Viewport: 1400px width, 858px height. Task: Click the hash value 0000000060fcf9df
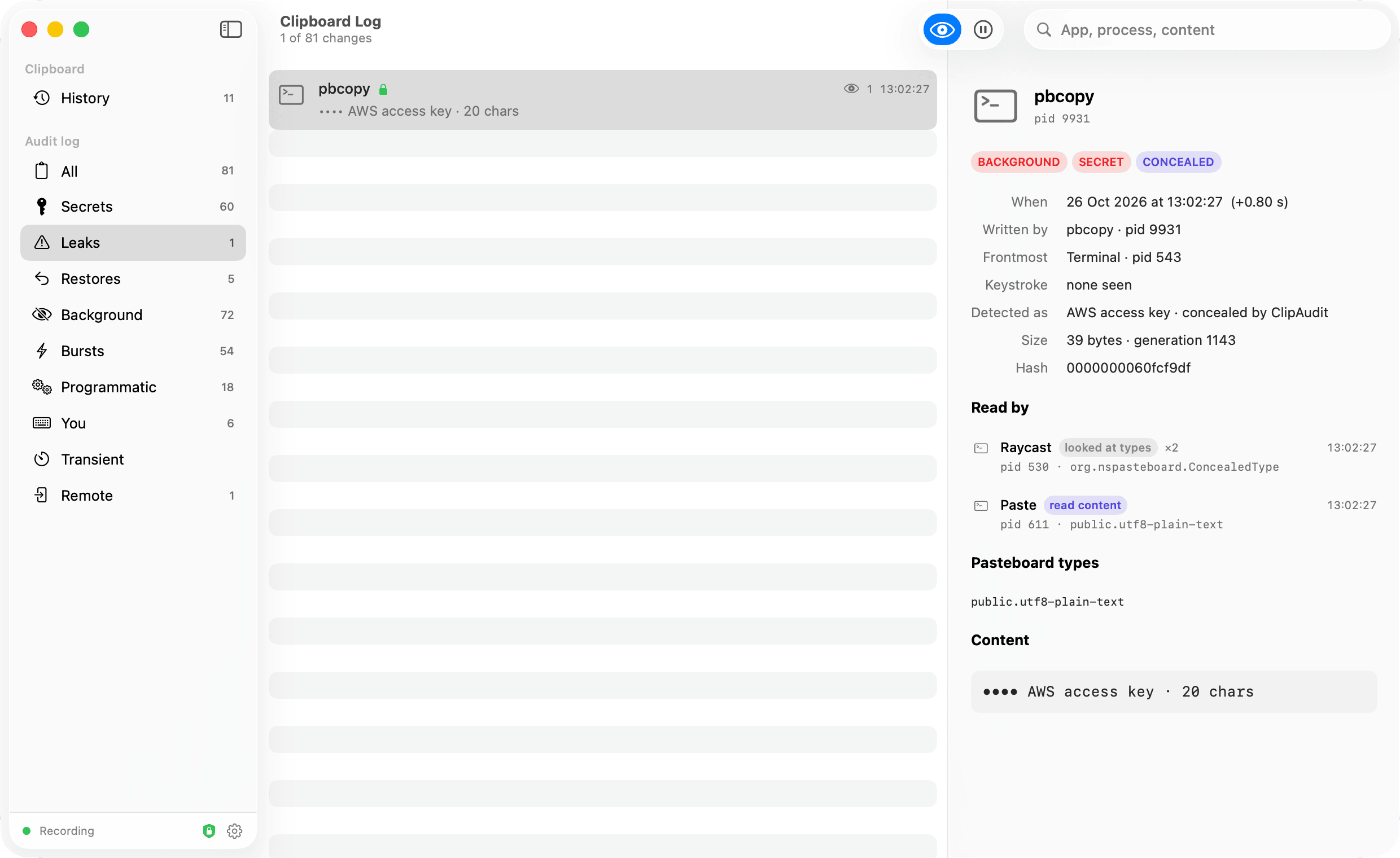pos(1128,368)
